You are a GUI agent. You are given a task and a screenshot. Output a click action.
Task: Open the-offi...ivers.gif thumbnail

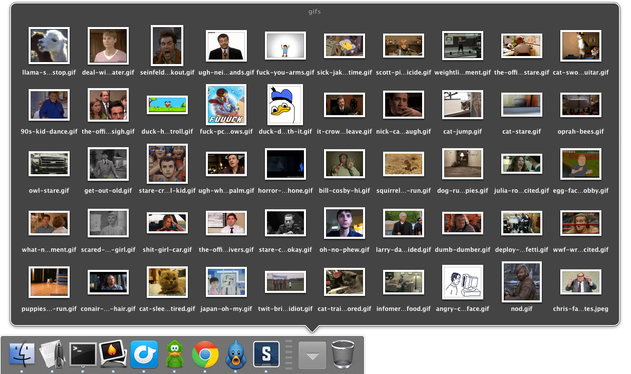point(226,223)
